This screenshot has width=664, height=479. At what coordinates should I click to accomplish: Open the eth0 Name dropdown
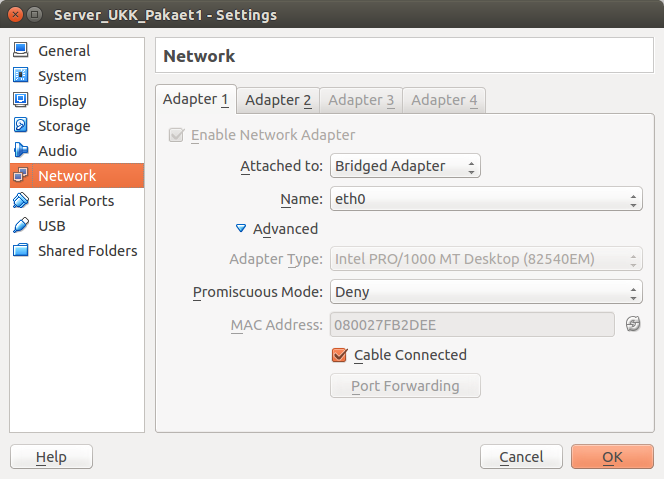(x=486, y=199)
